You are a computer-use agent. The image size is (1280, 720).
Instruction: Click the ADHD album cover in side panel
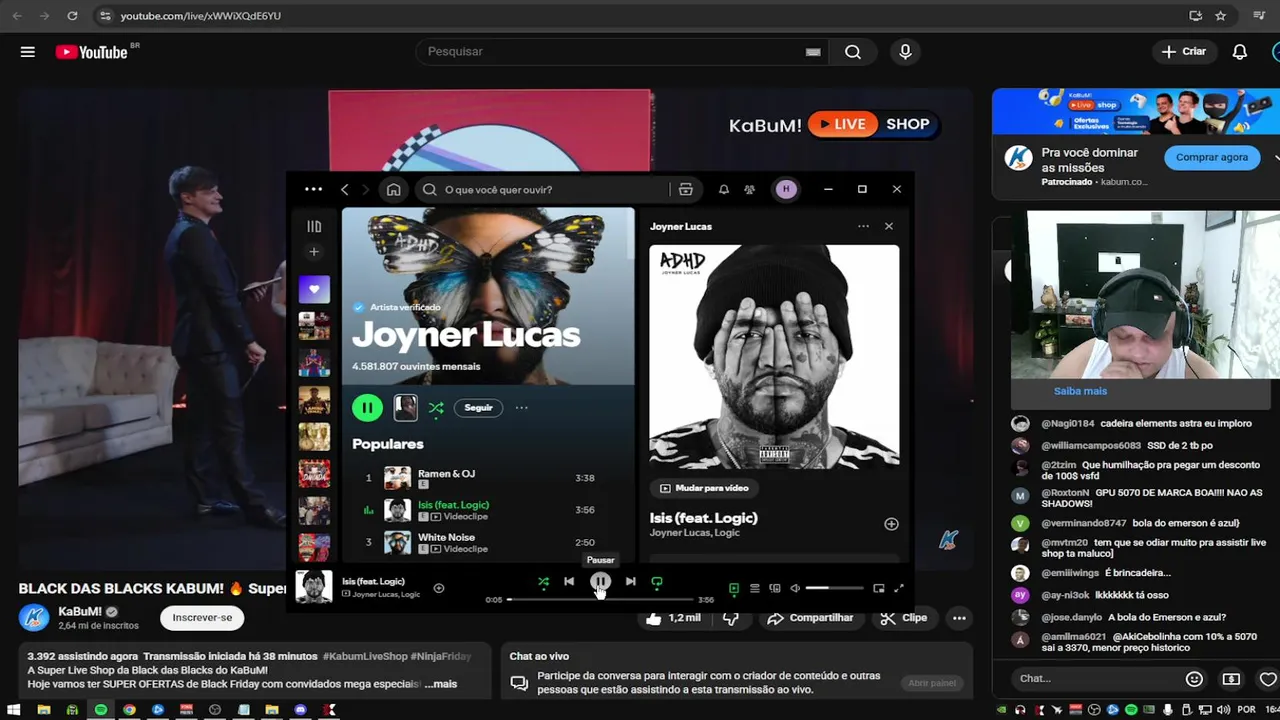[774, 357]
